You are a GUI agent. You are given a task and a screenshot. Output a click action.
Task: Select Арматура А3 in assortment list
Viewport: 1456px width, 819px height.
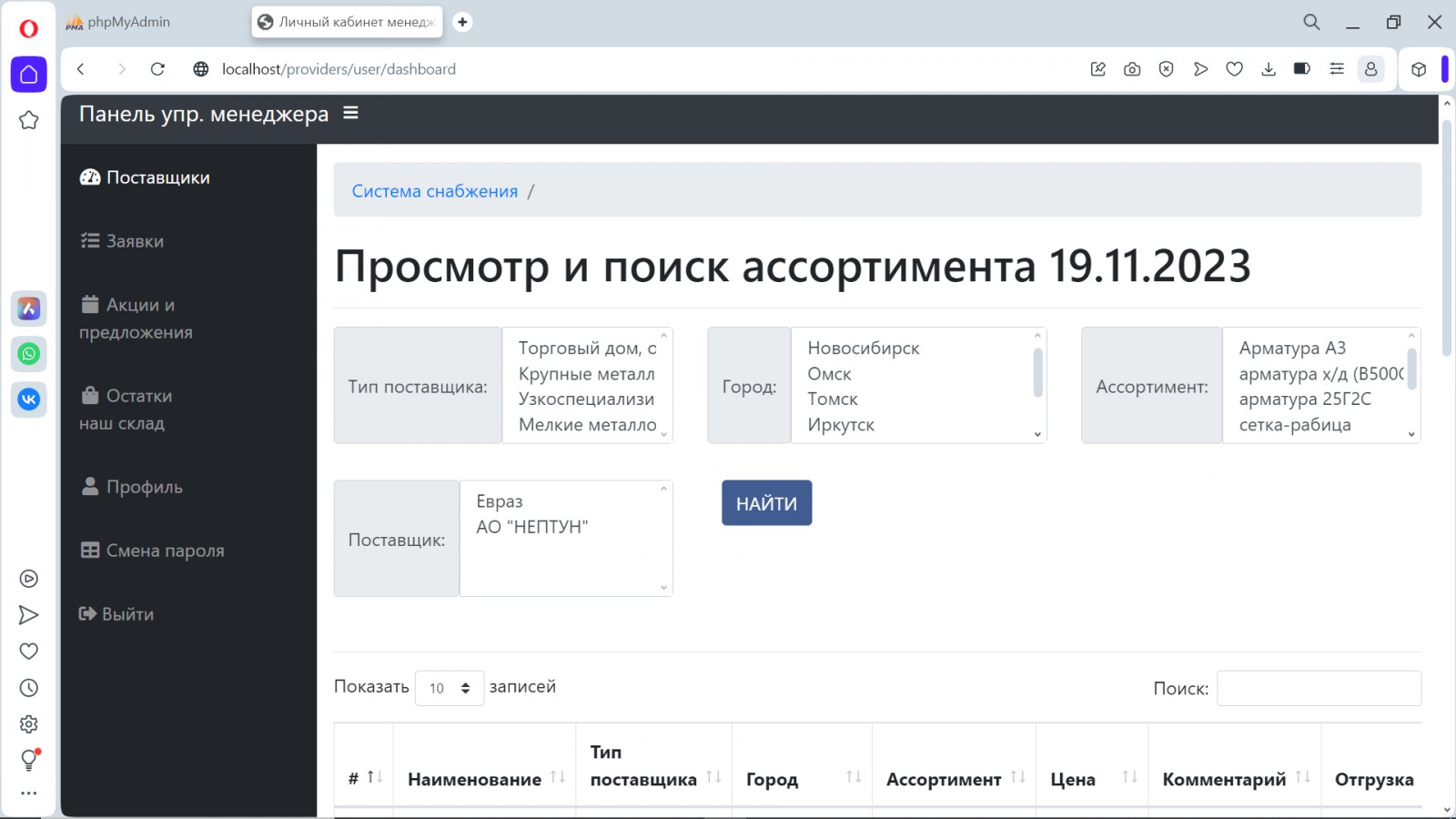click(x=1292, y=348)
